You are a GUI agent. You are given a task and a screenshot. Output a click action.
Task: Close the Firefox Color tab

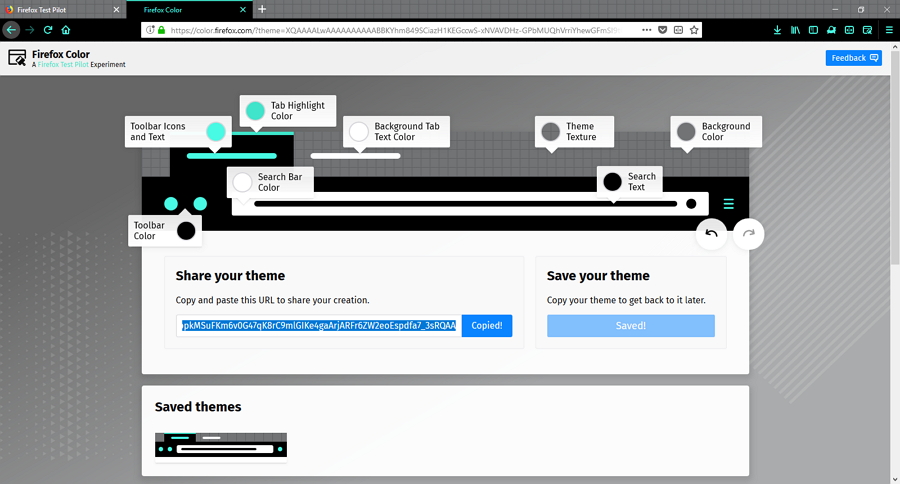click(x=243, y=10)
